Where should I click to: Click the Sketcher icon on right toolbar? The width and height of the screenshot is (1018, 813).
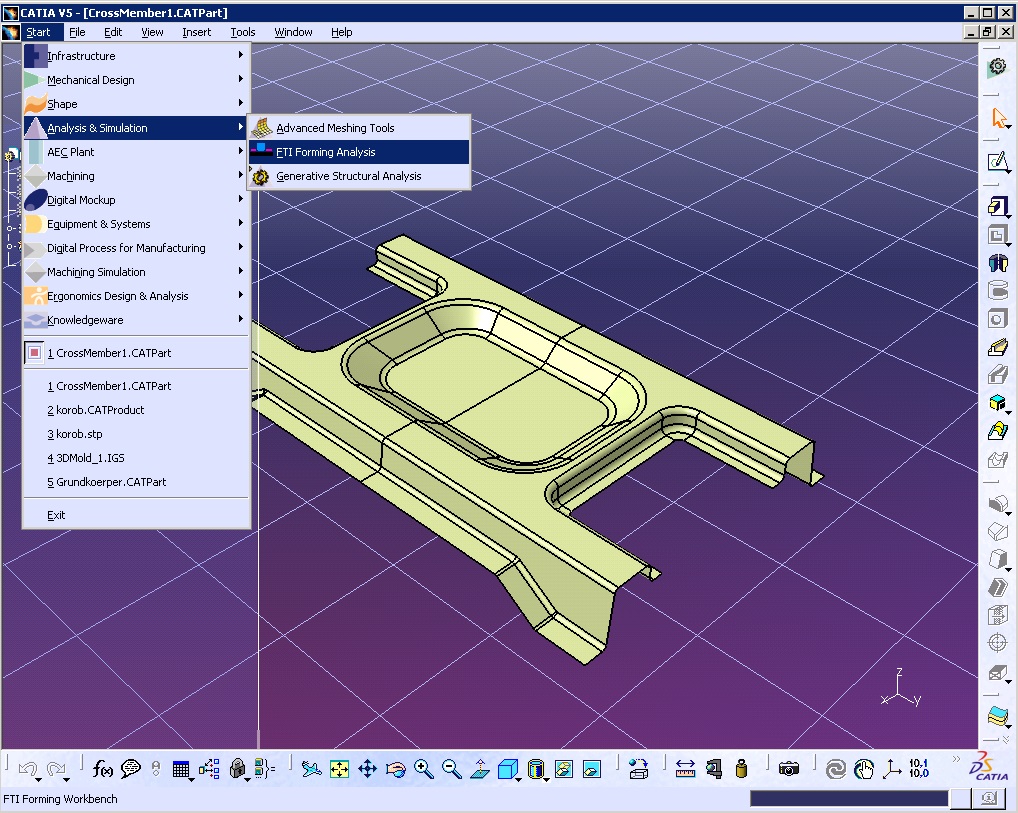tap(998, 162)
